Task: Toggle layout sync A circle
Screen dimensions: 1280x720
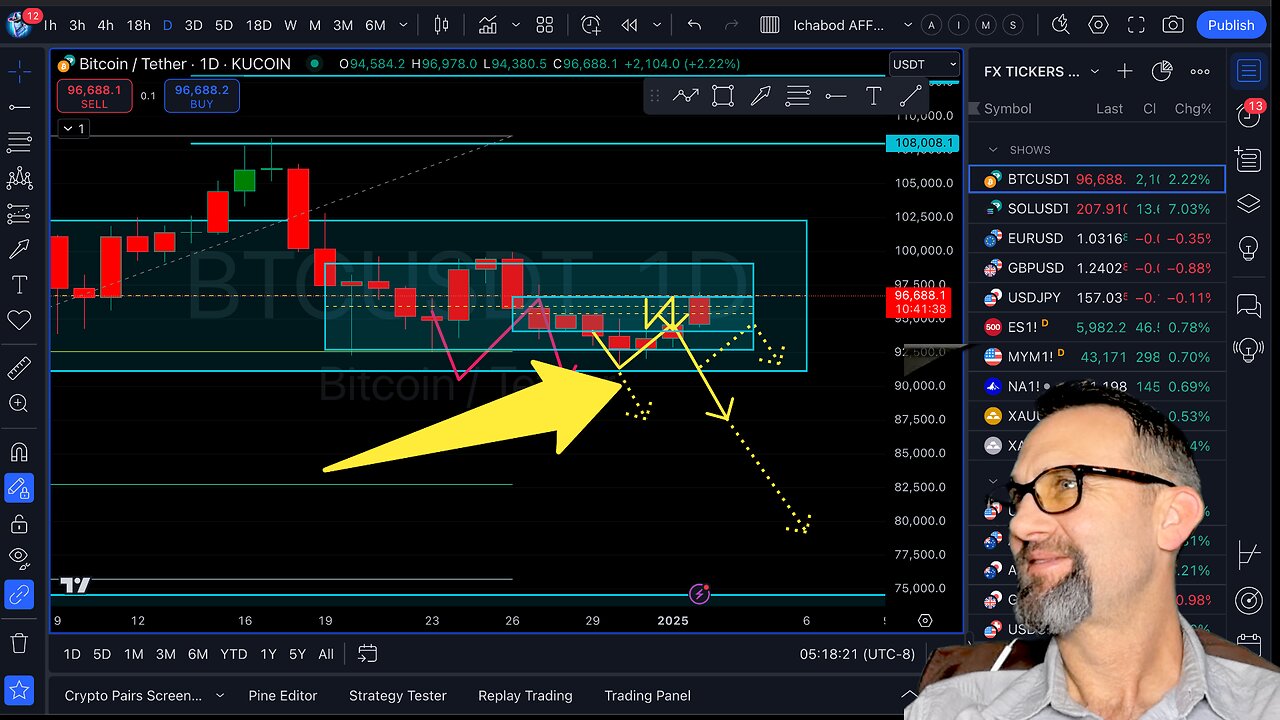Action: click(x=932, y=25)
